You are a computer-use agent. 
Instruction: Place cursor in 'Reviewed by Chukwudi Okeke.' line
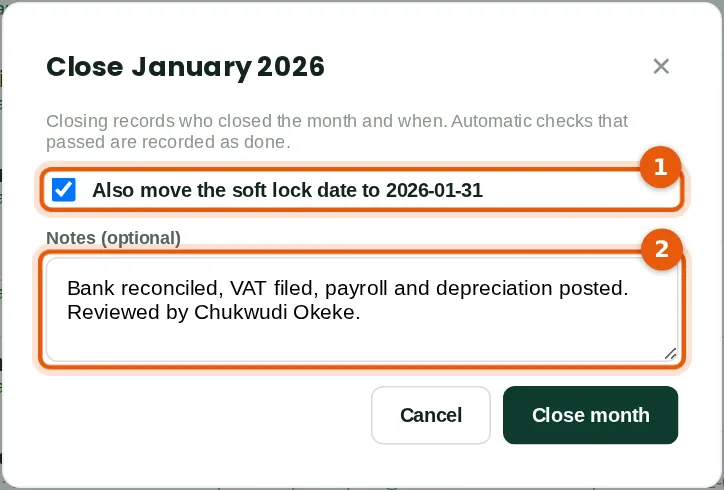click(214, 312)
